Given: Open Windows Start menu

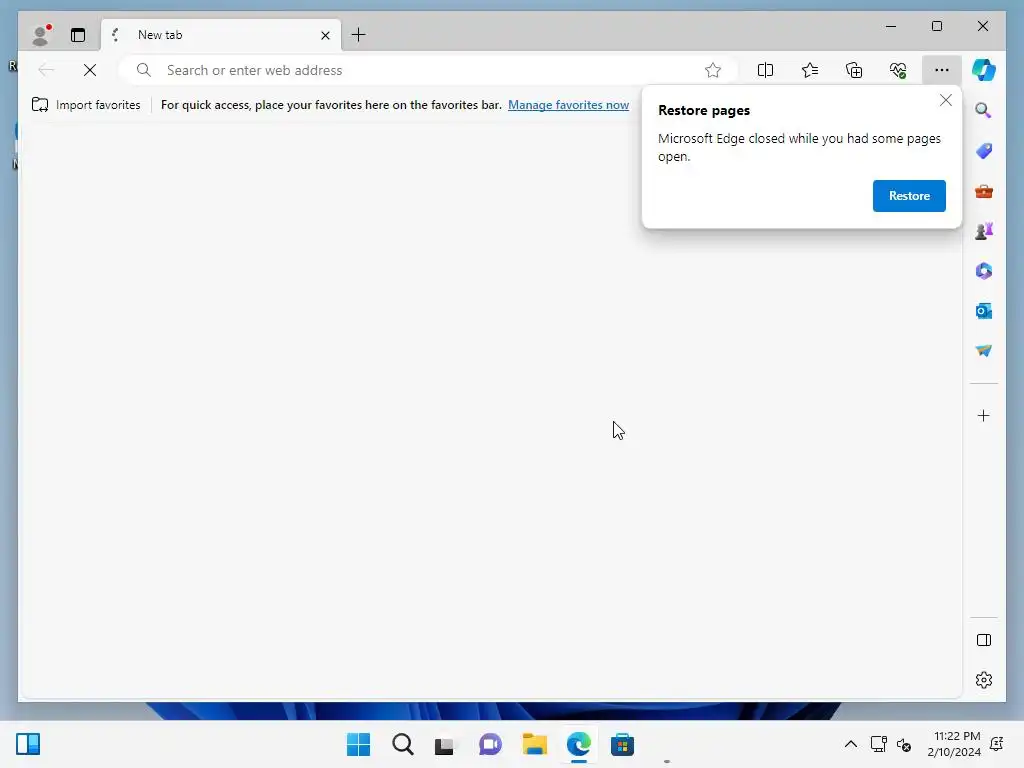Looking at the screenshot, I should [359, 744].
